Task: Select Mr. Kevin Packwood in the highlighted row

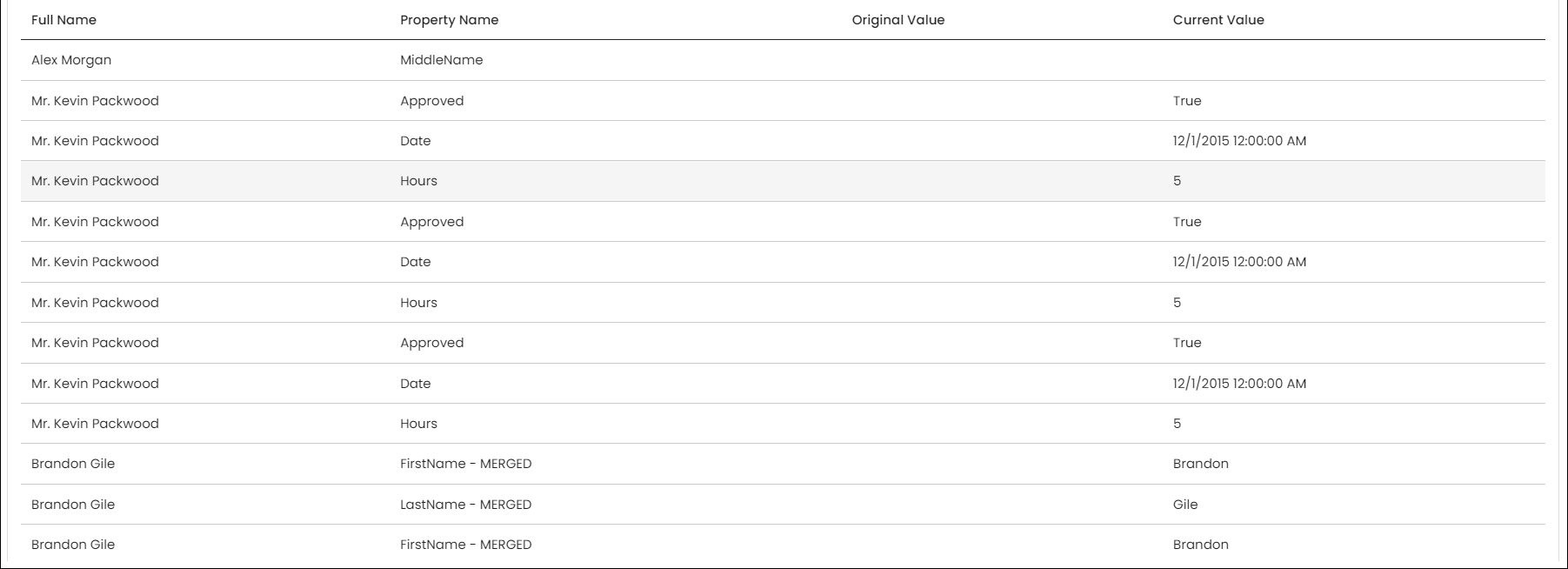Action: click(x=95, y=181)
